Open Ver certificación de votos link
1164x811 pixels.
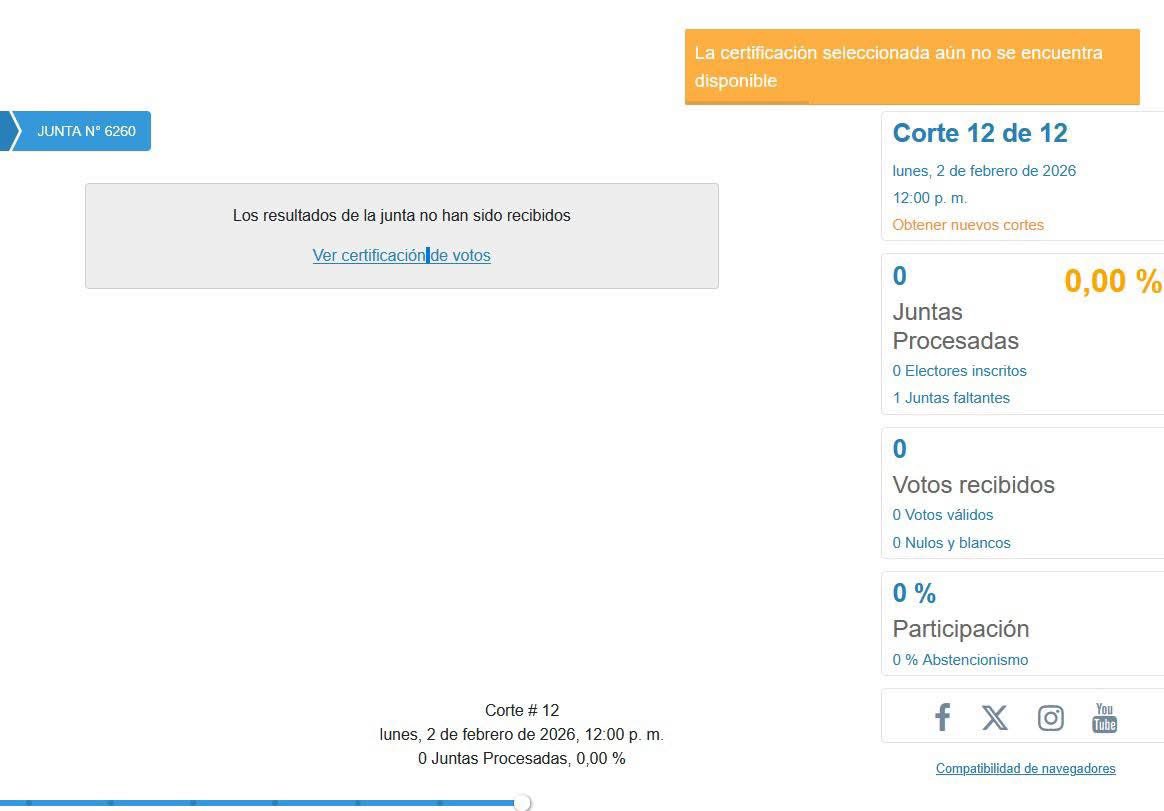click(x=402, y=255)
